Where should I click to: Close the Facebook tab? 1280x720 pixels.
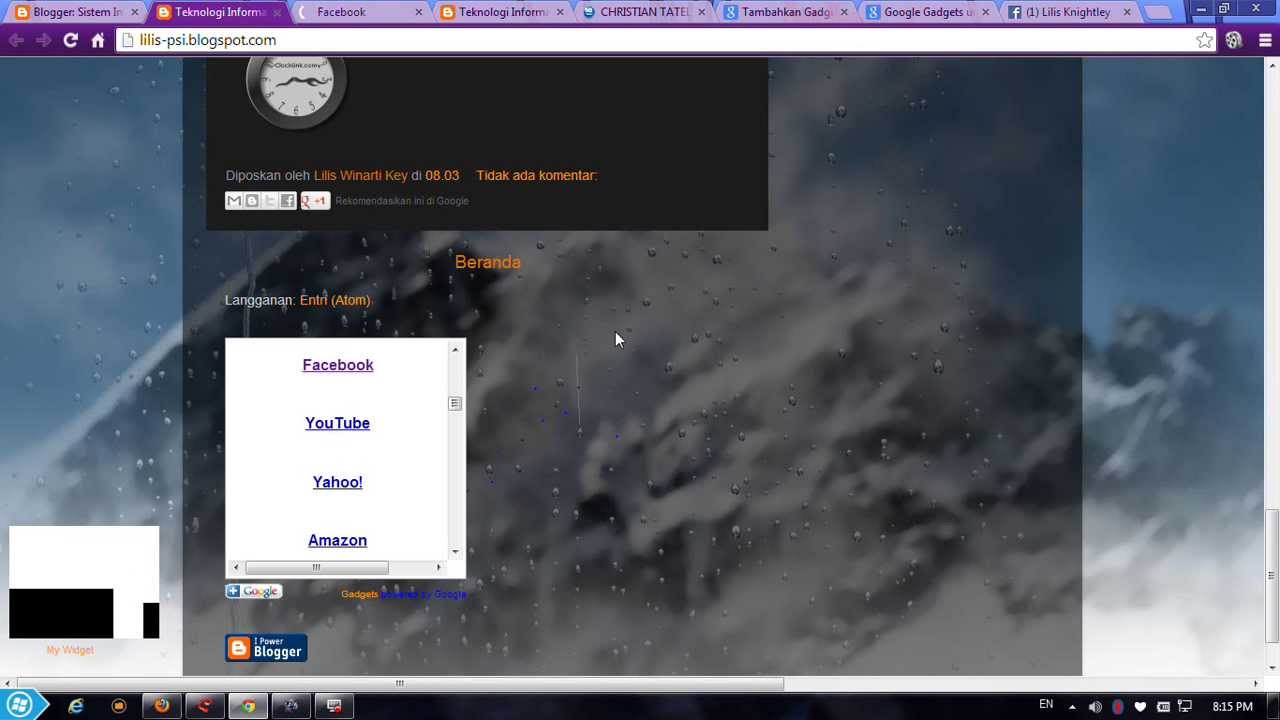(x=419, y=12)
